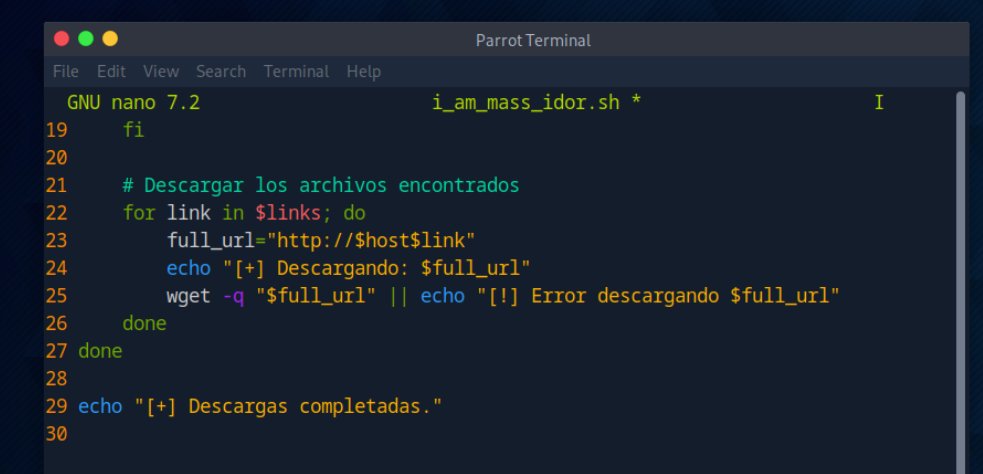The width and height of the screenshot is (983, 474).
Task: Open the Search menu
Action: click(x=221, y=71)
